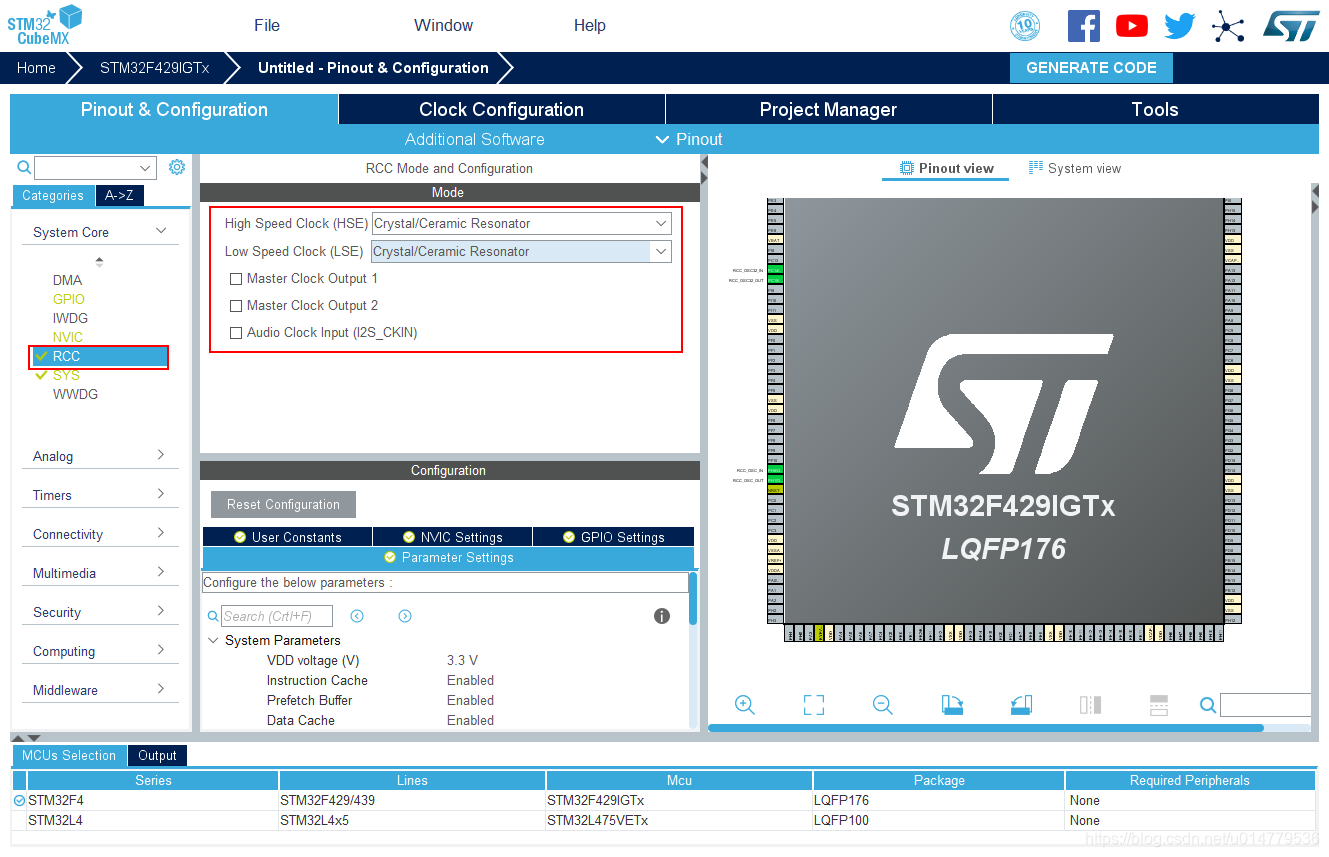Select the STM32F4 row radio marker
The height and width of the screenshot is (857, 1329).
tap(19, 800)
